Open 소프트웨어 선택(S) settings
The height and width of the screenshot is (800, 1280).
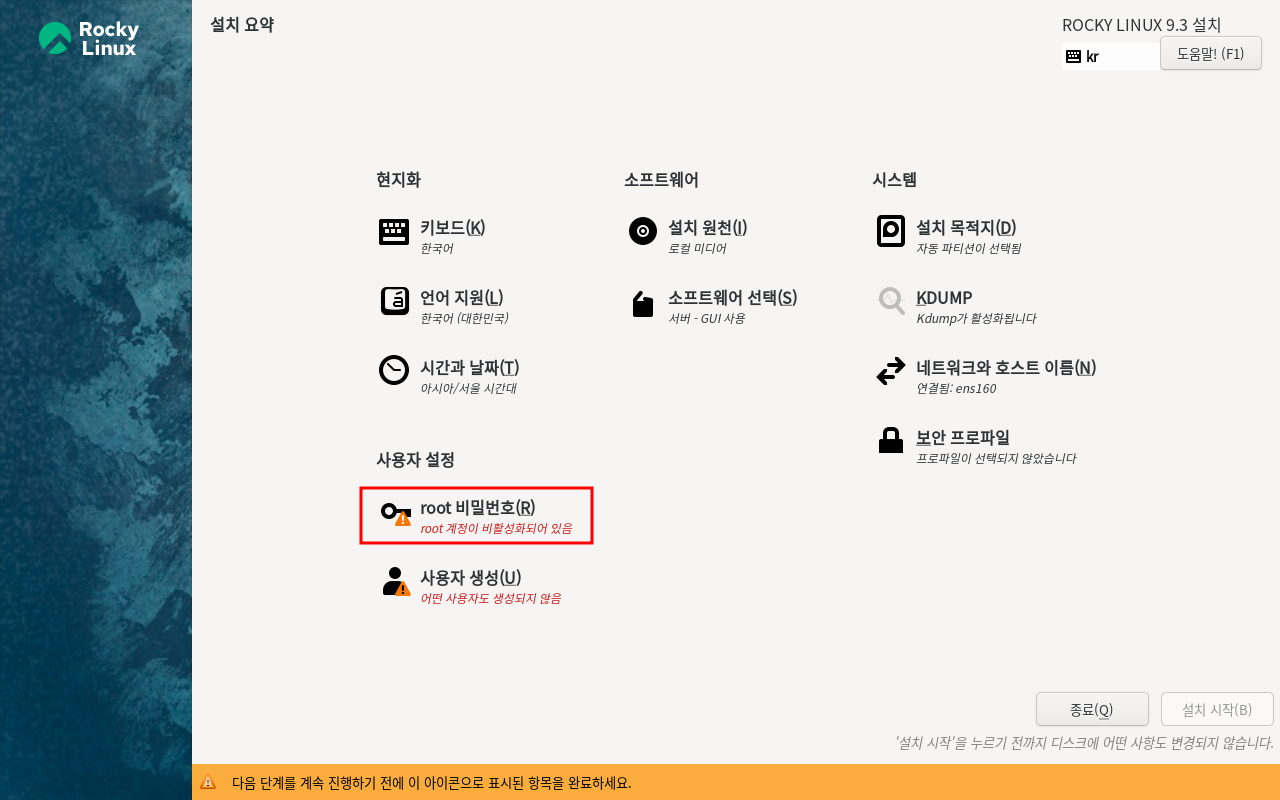[732, 297]
